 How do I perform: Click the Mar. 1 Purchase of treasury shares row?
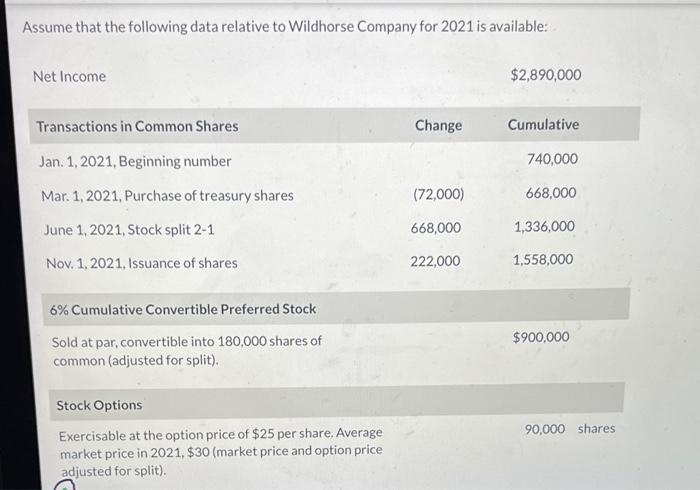308,195
